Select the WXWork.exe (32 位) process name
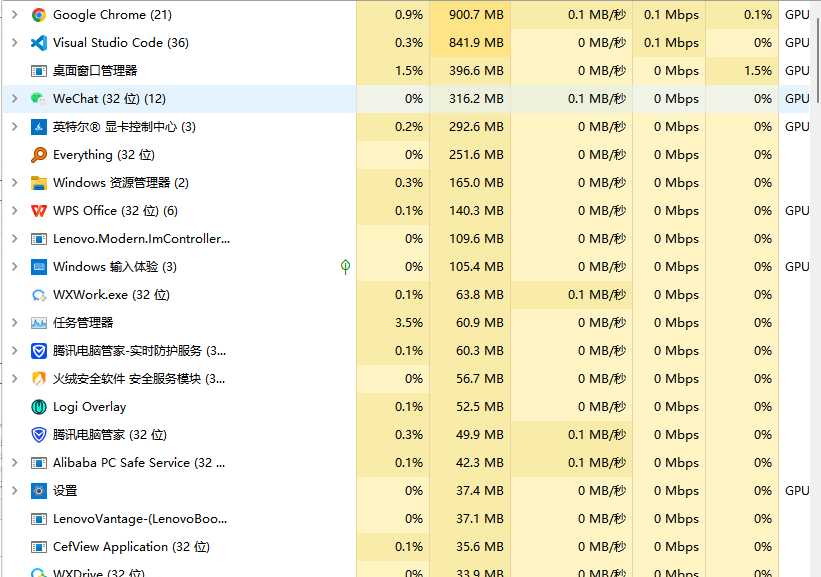 point(112,295)
